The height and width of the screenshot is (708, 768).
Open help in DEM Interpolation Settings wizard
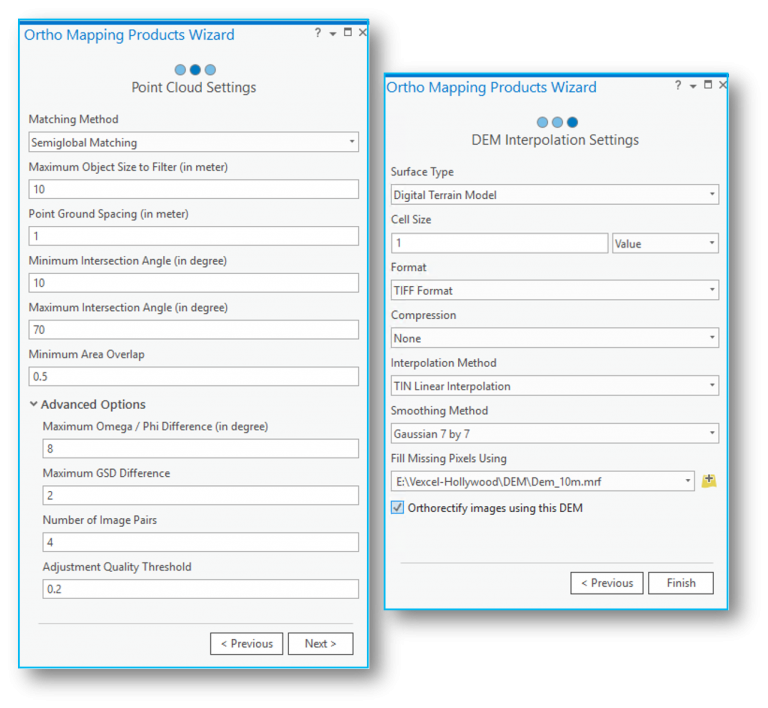point(678,85)
